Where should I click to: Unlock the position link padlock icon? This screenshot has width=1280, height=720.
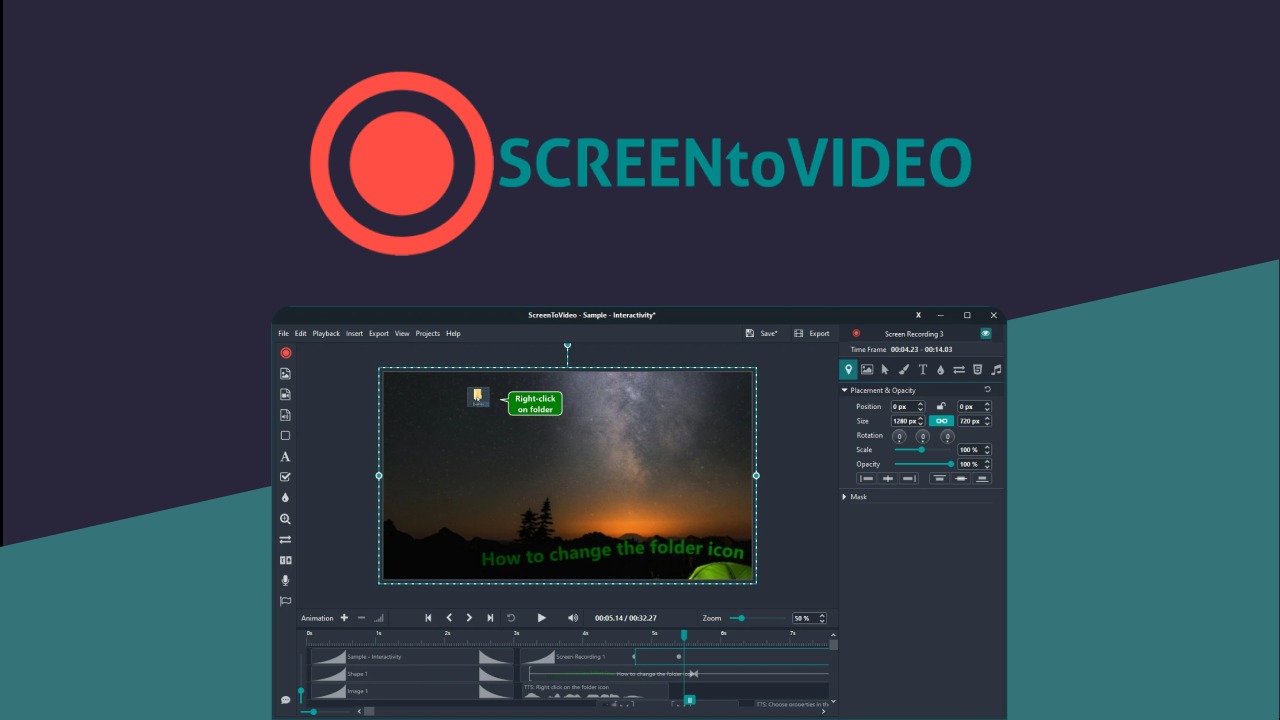[x=940, y=406]
